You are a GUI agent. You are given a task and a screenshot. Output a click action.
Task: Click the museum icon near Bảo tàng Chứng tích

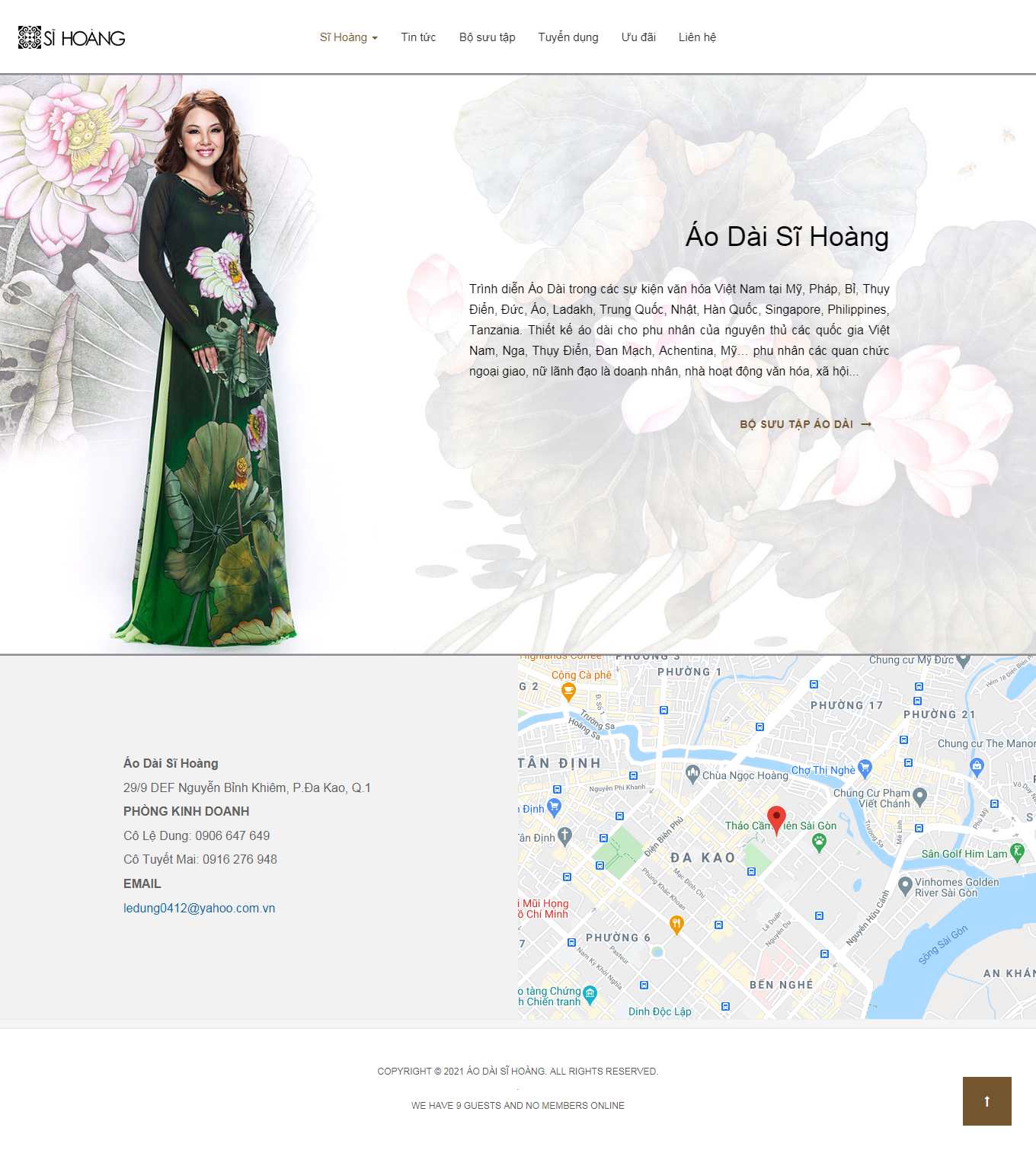click(590, 992)
